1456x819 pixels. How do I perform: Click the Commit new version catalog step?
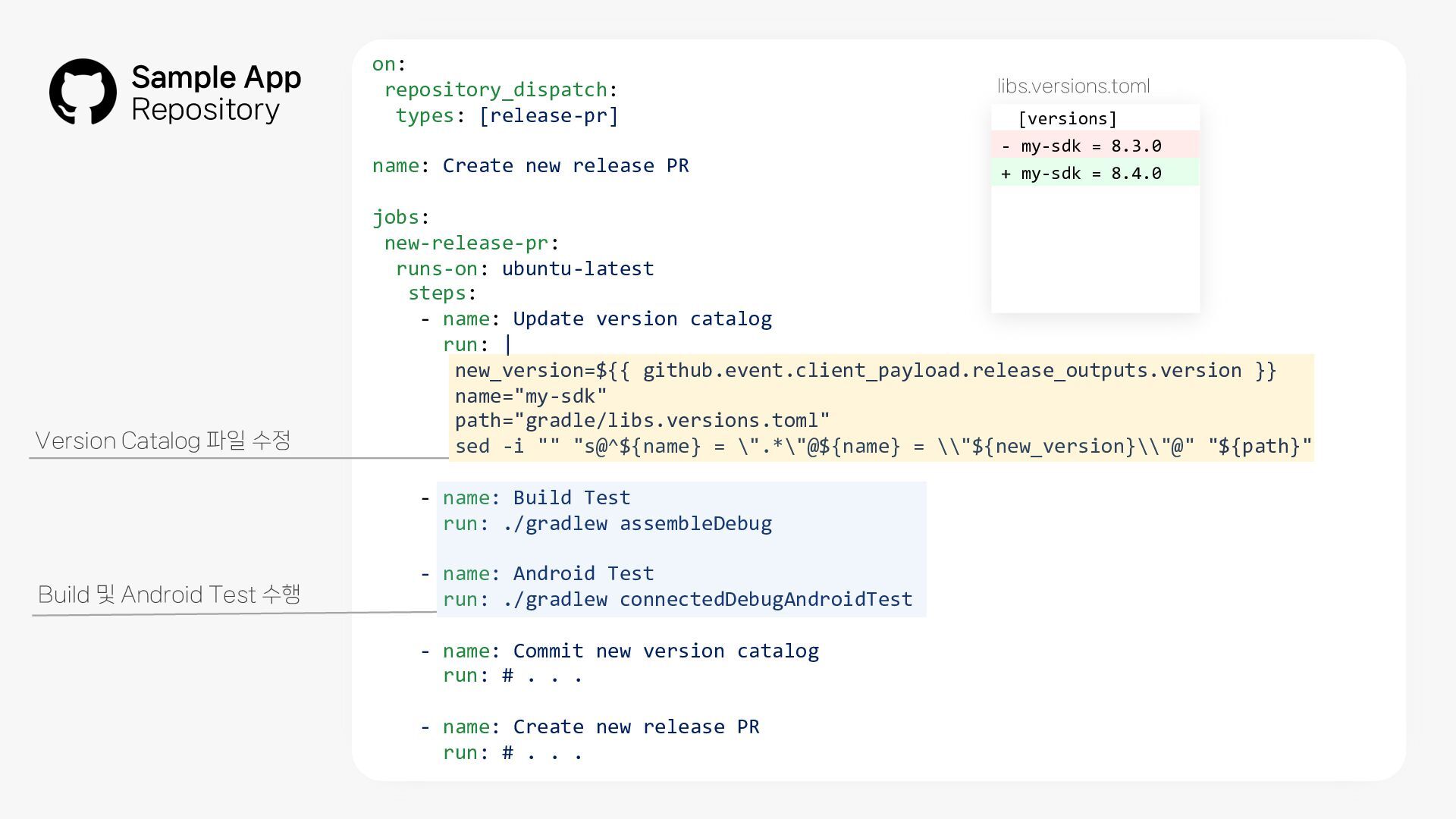click(x=665, y=651)
